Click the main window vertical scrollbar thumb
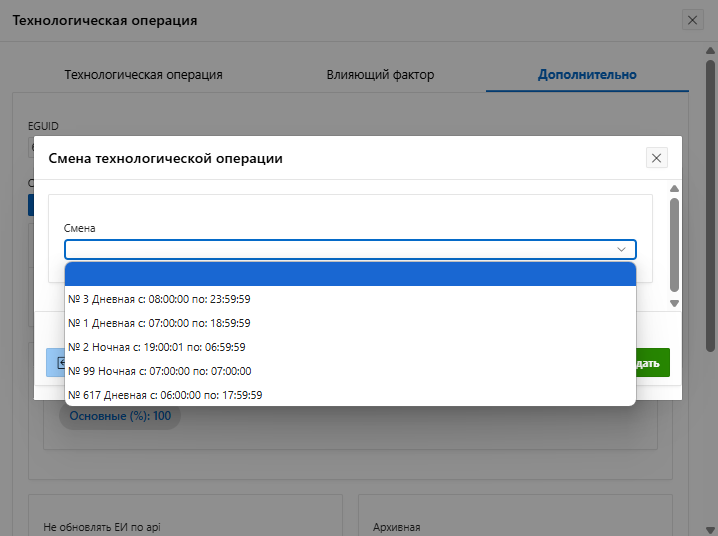 click(x=710, y=200)
